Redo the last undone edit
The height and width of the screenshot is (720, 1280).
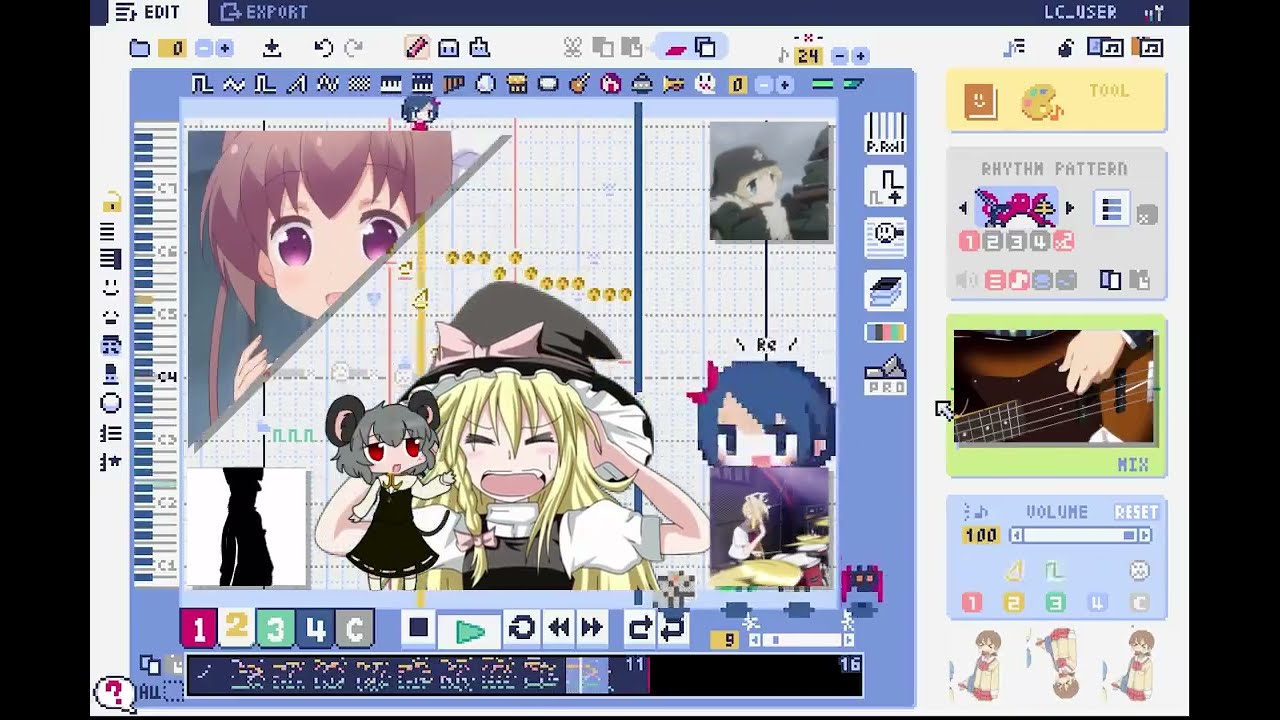click(353, 48)
